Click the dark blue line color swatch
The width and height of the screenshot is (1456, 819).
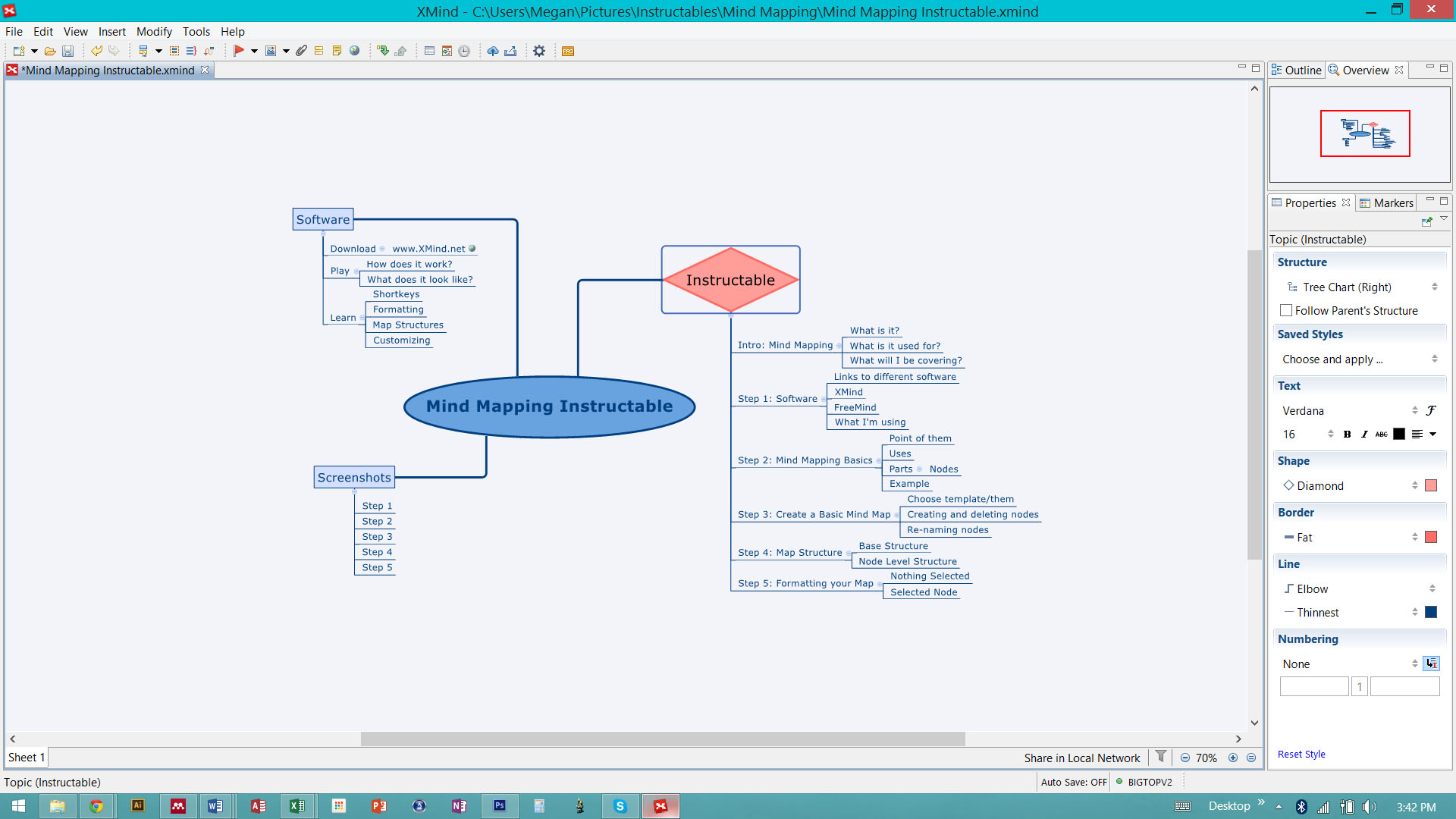[x=1431, y=613]
